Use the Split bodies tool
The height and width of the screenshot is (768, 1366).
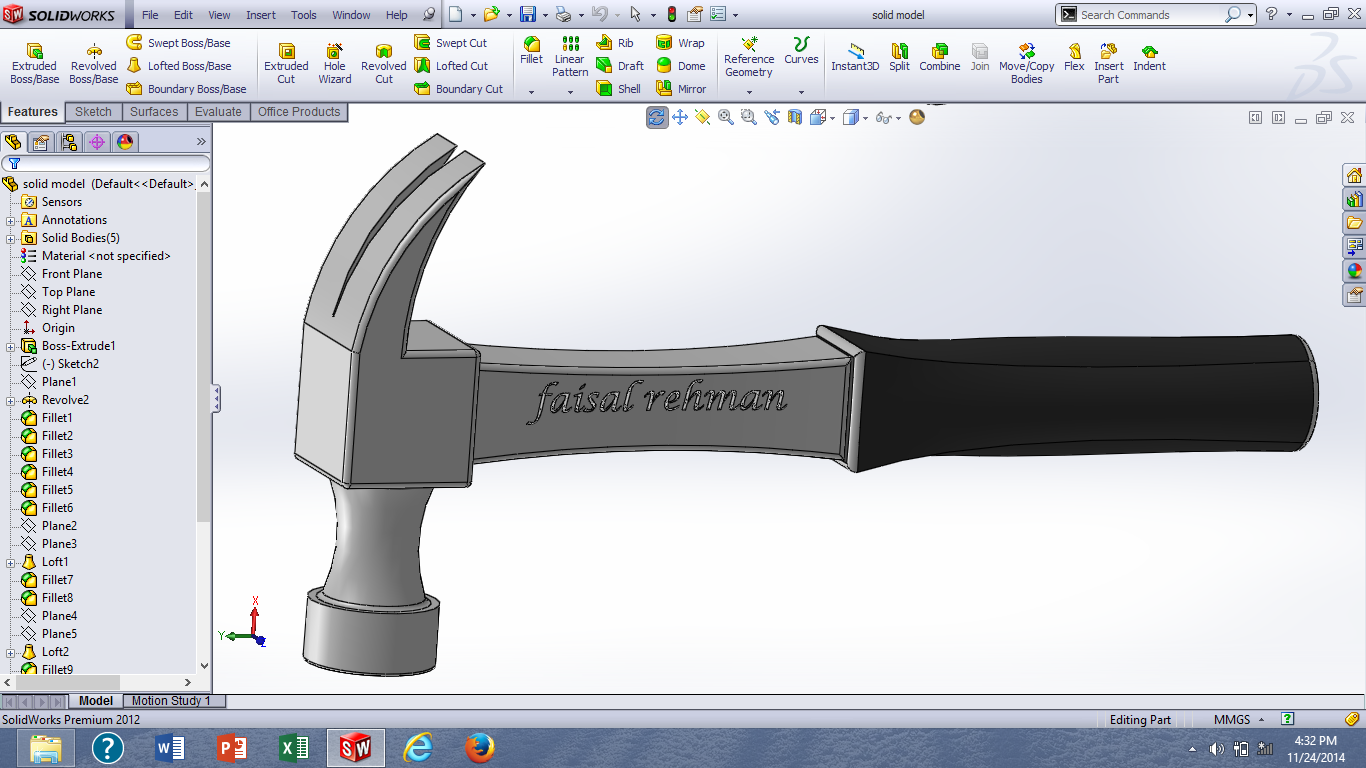pyautogui.click(x=900, y=57)
